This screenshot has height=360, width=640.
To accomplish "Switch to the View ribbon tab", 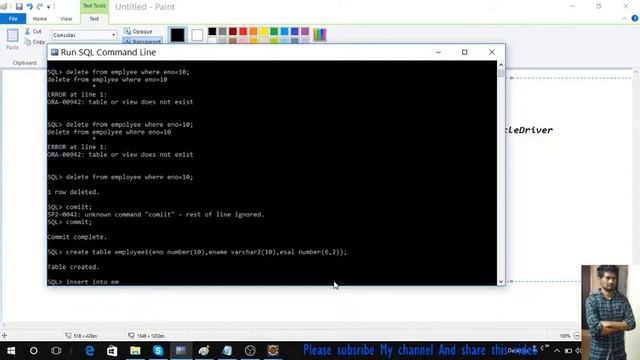I will [x=66, y=19].
